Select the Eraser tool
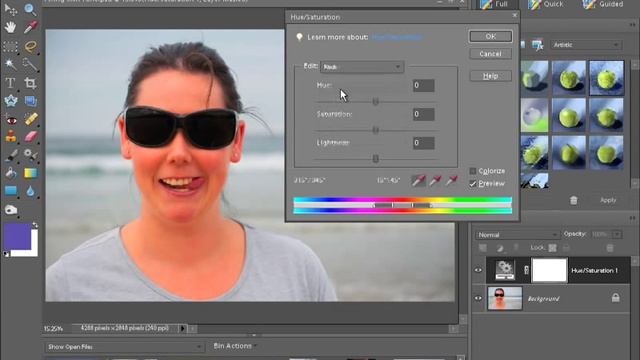The width and height of the screenshot is (640, 360). pyautogui.click(x=30, y=137)
